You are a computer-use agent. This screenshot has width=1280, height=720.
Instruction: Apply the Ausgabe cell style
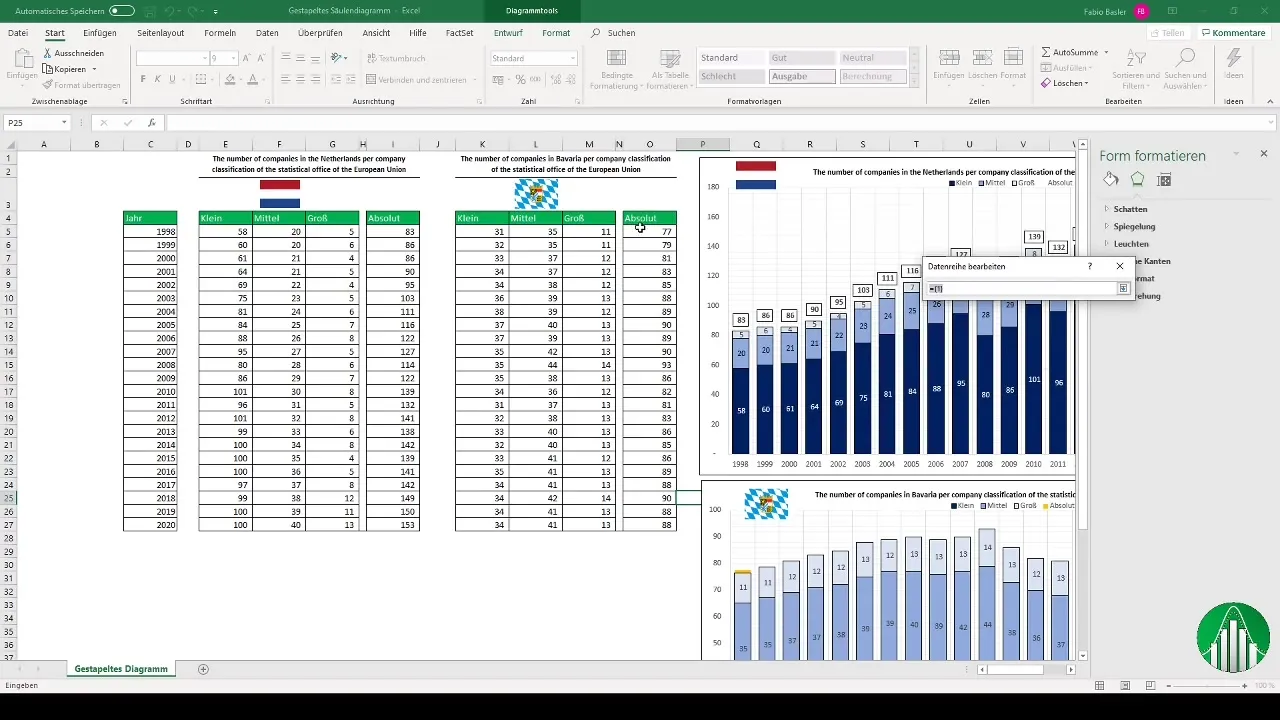pos(802,76)
